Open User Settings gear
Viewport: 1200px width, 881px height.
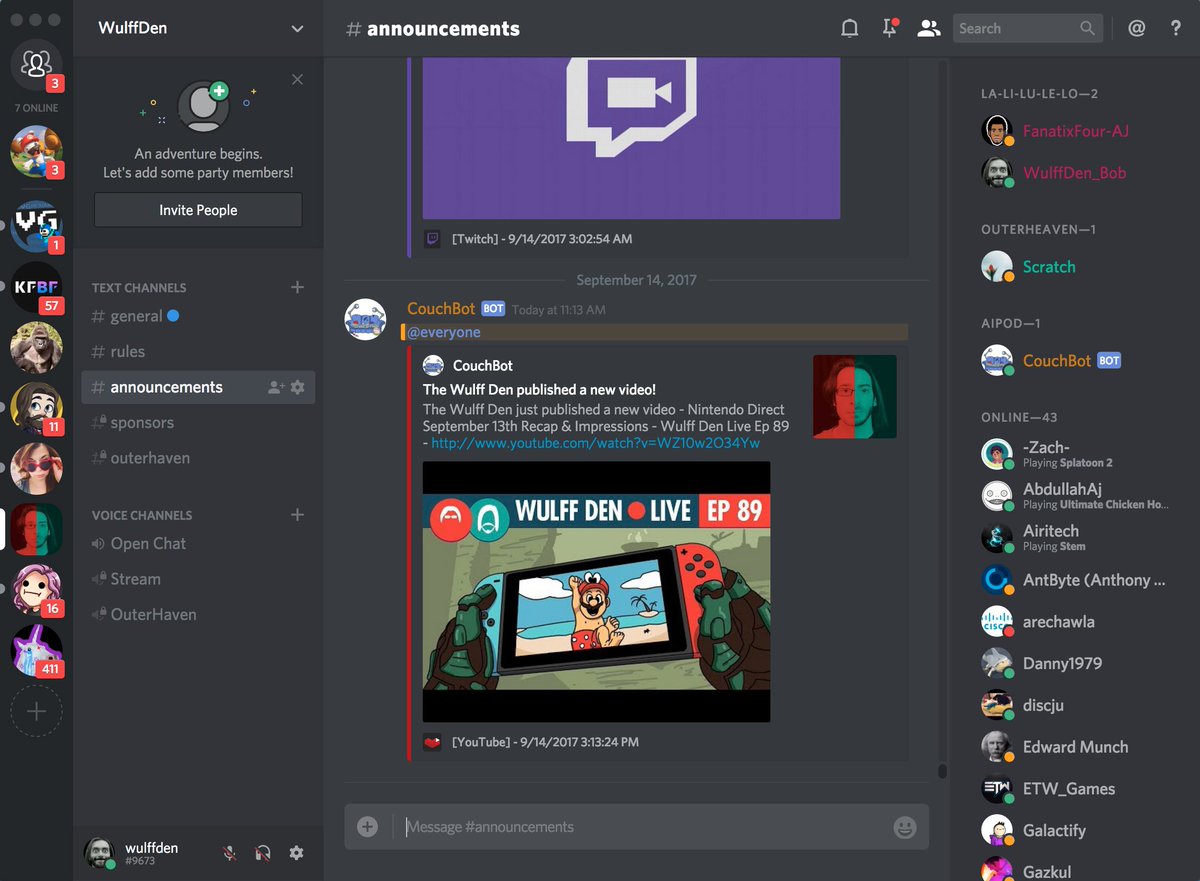click(x=296, y=853)
